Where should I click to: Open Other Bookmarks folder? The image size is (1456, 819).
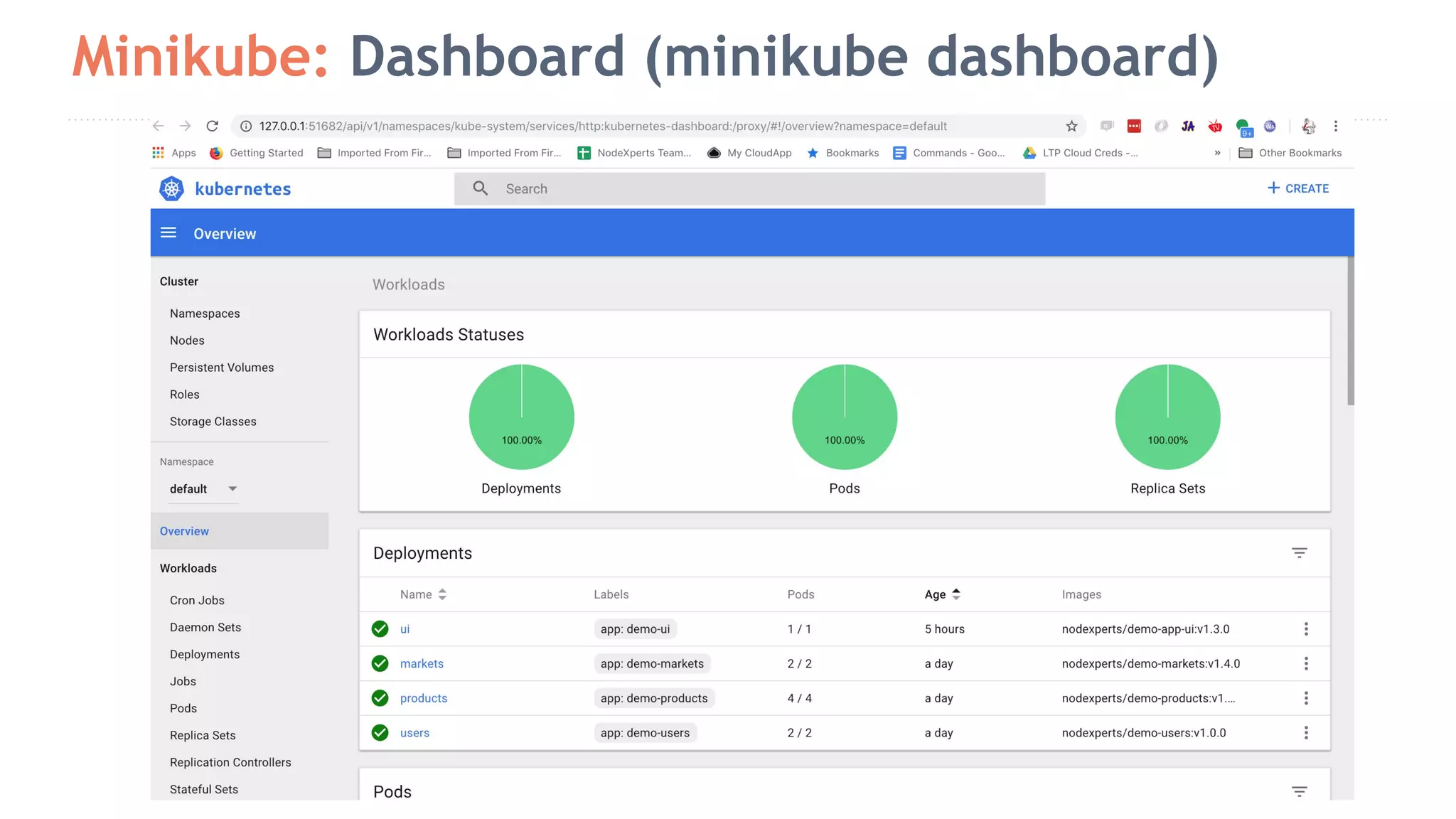(x=1290, y=153)
